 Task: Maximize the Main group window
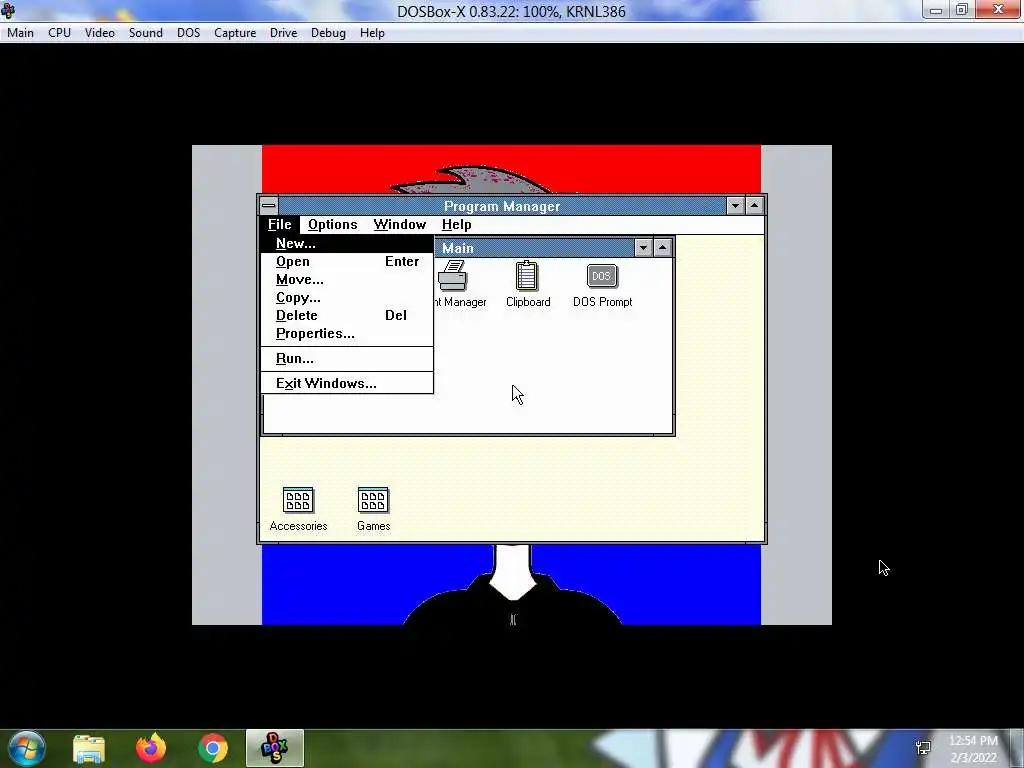(x=662, y=248)
